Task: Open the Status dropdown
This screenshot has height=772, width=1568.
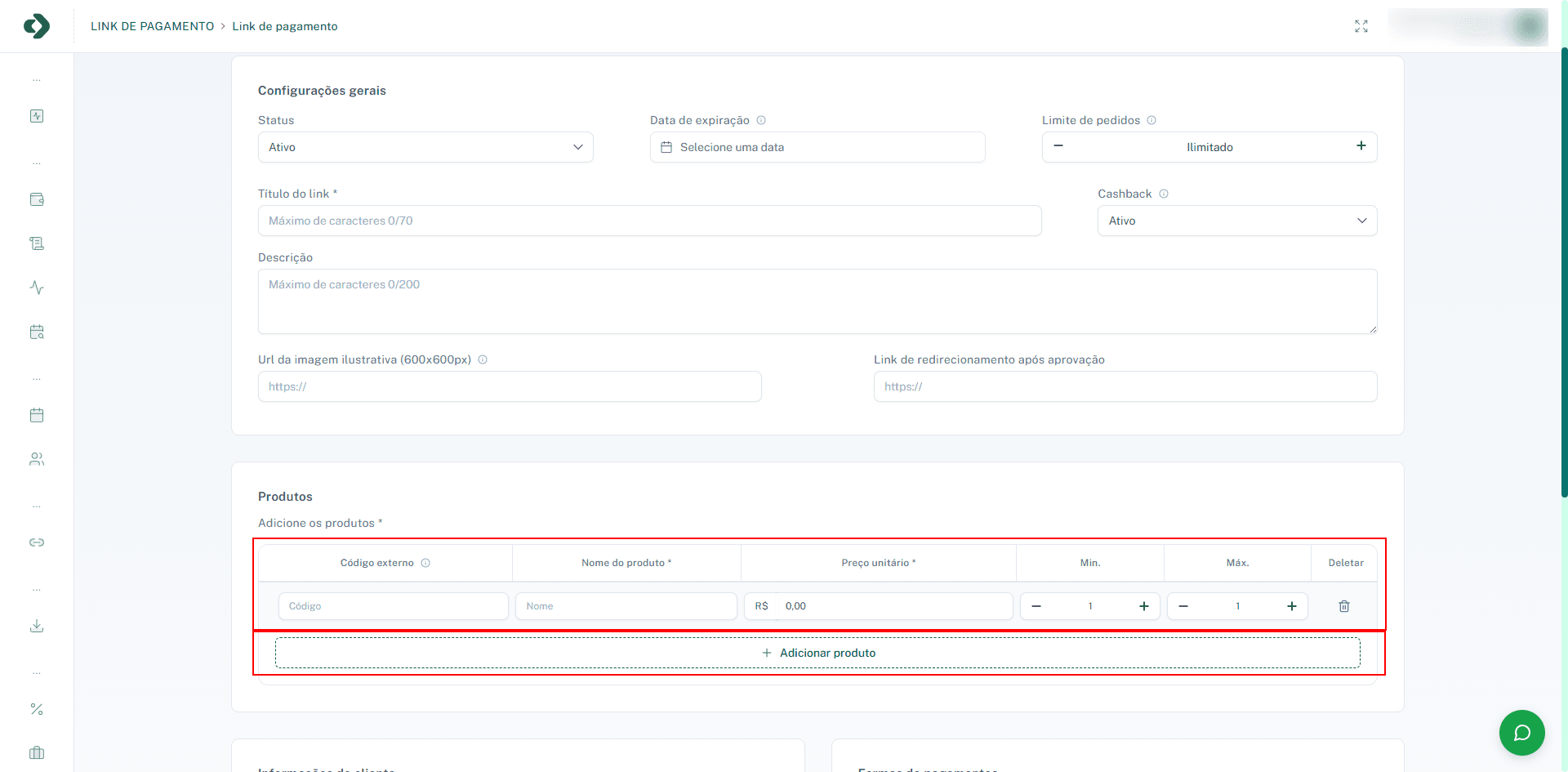Action: pos(425,147)
